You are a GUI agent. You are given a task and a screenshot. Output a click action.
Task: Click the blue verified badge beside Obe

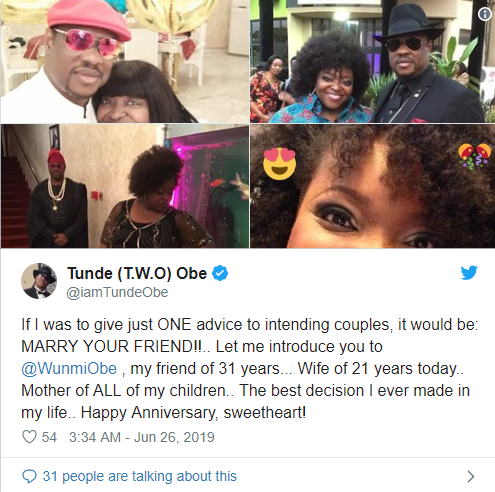click(x=220, y=273)
